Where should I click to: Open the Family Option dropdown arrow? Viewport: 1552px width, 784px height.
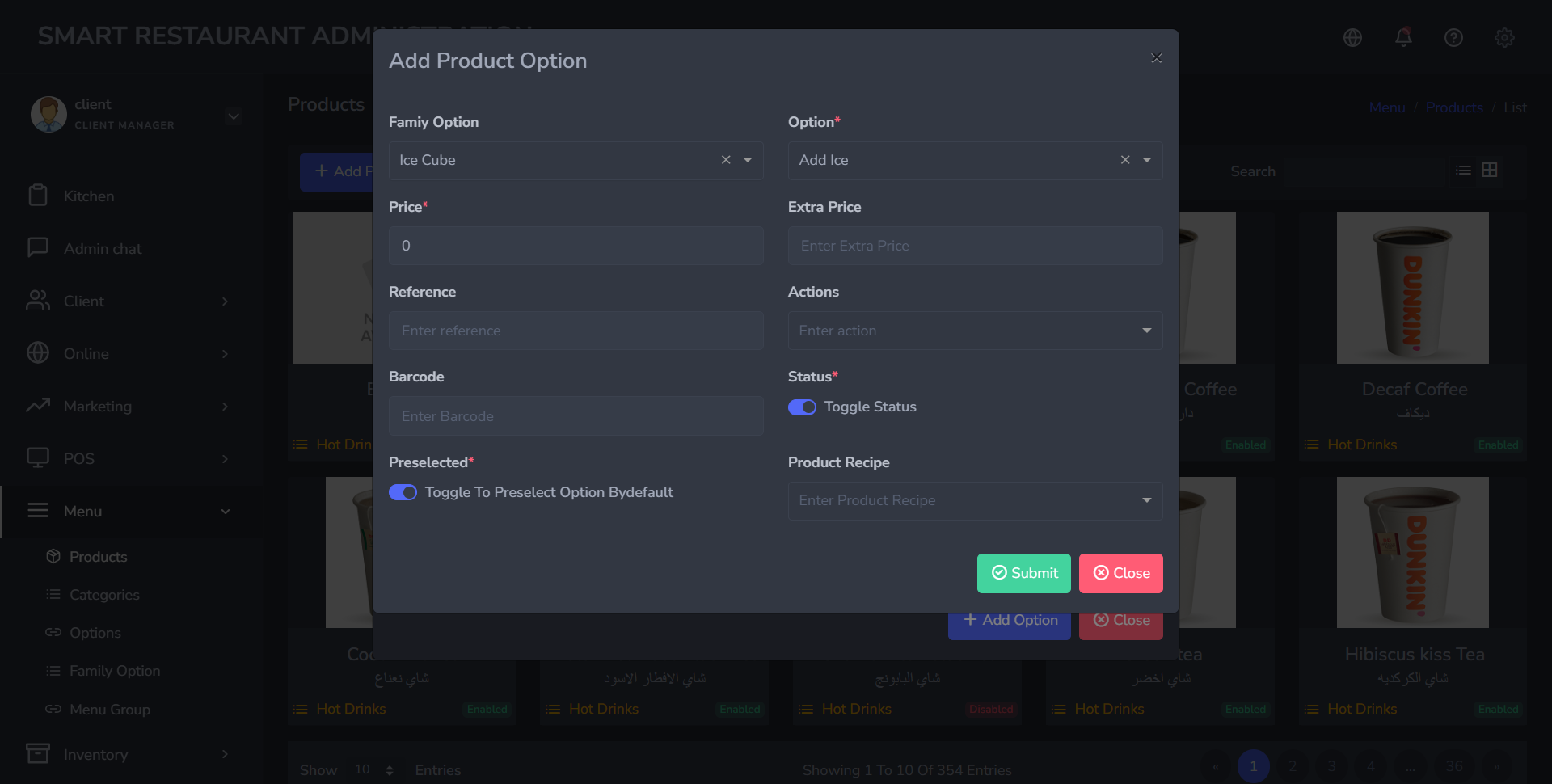click(x=748, y=160)
